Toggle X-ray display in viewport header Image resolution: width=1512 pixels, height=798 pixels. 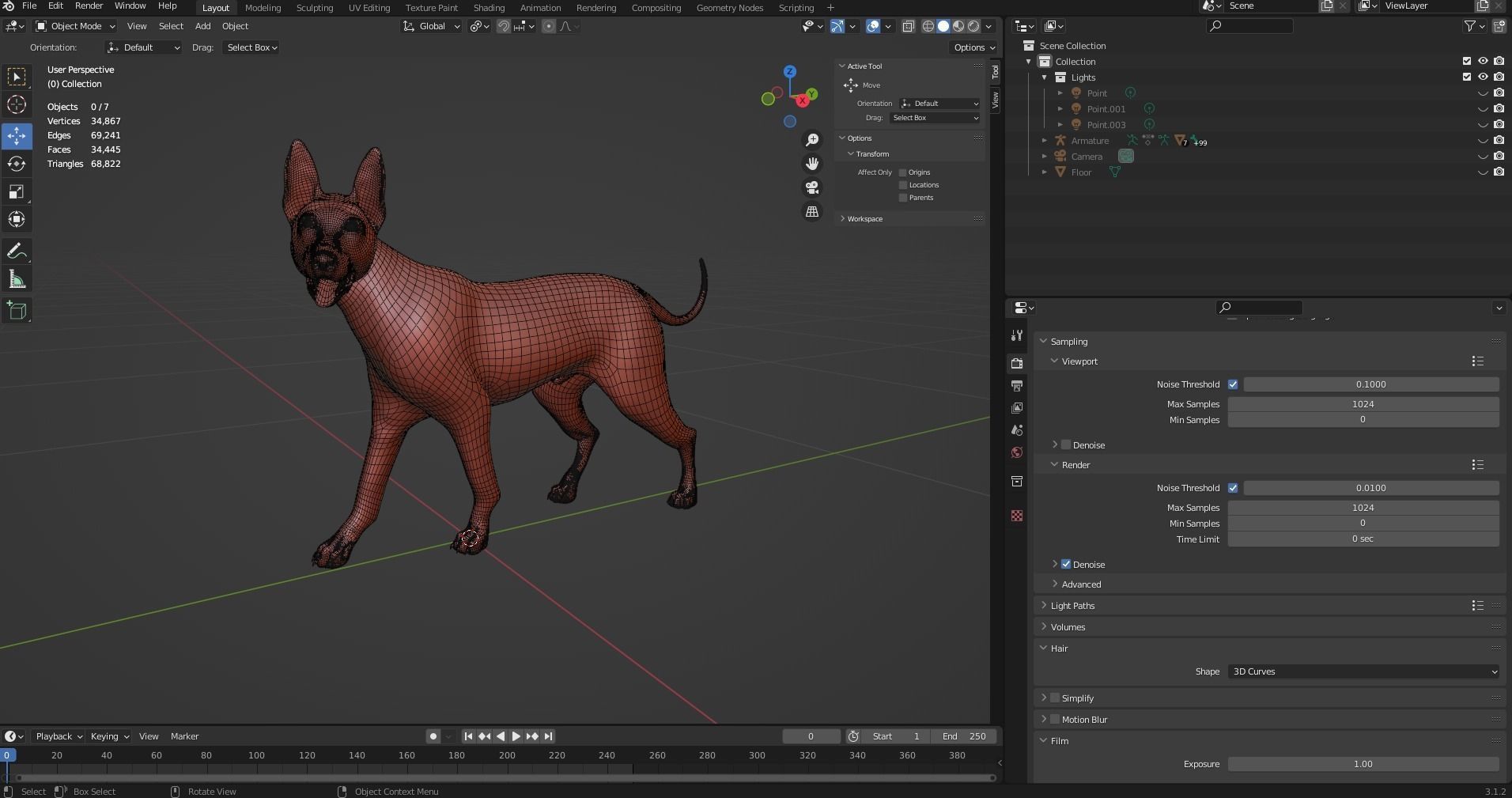pyautogui.click(x=909, y=26)
